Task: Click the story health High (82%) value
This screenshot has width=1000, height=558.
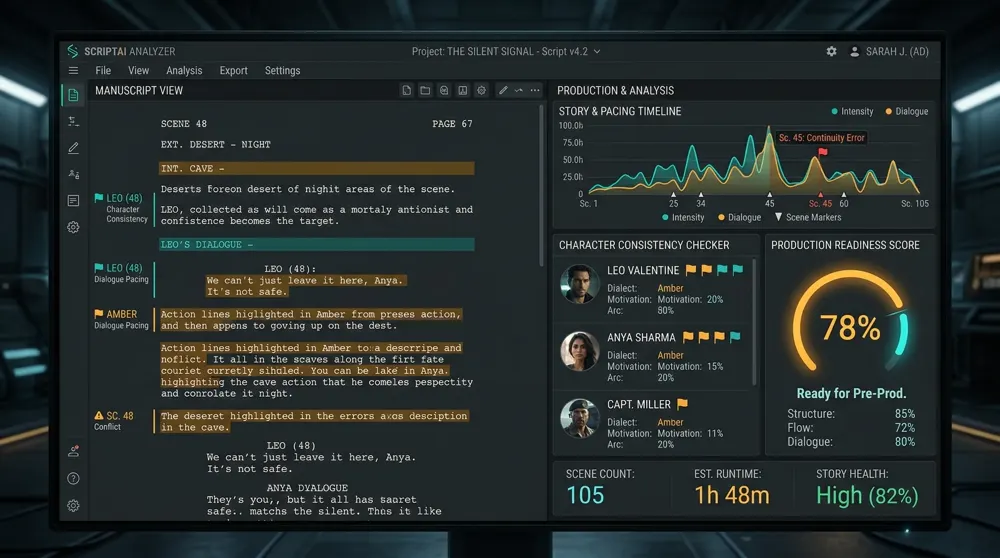Action: [867, 496]
